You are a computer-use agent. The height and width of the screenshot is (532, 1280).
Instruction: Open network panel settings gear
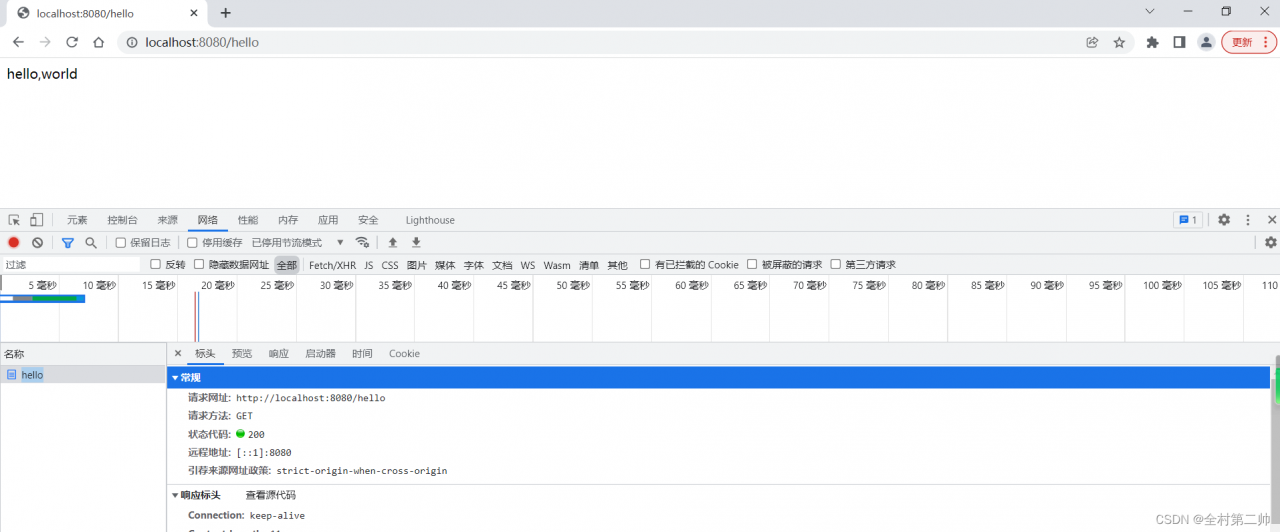coord(1271,243)
